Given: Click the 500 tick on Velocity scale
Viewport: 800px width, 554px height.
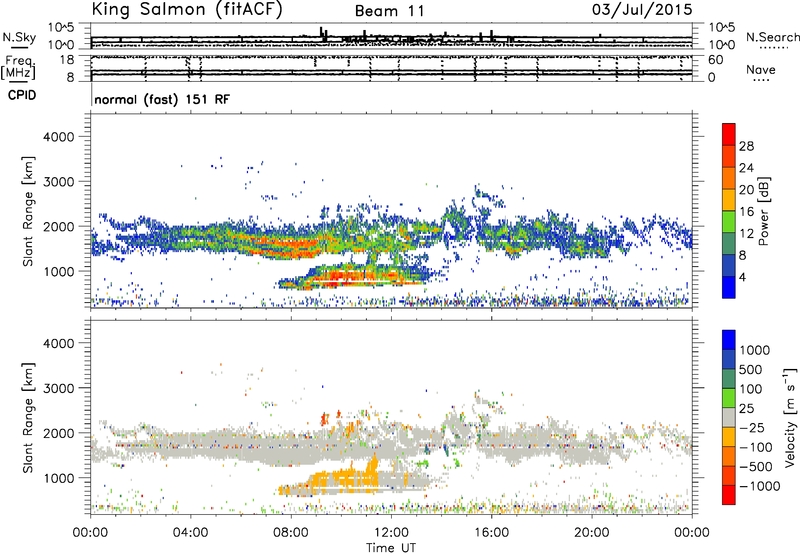Looking at the screenshot, I should pos(751,369).
